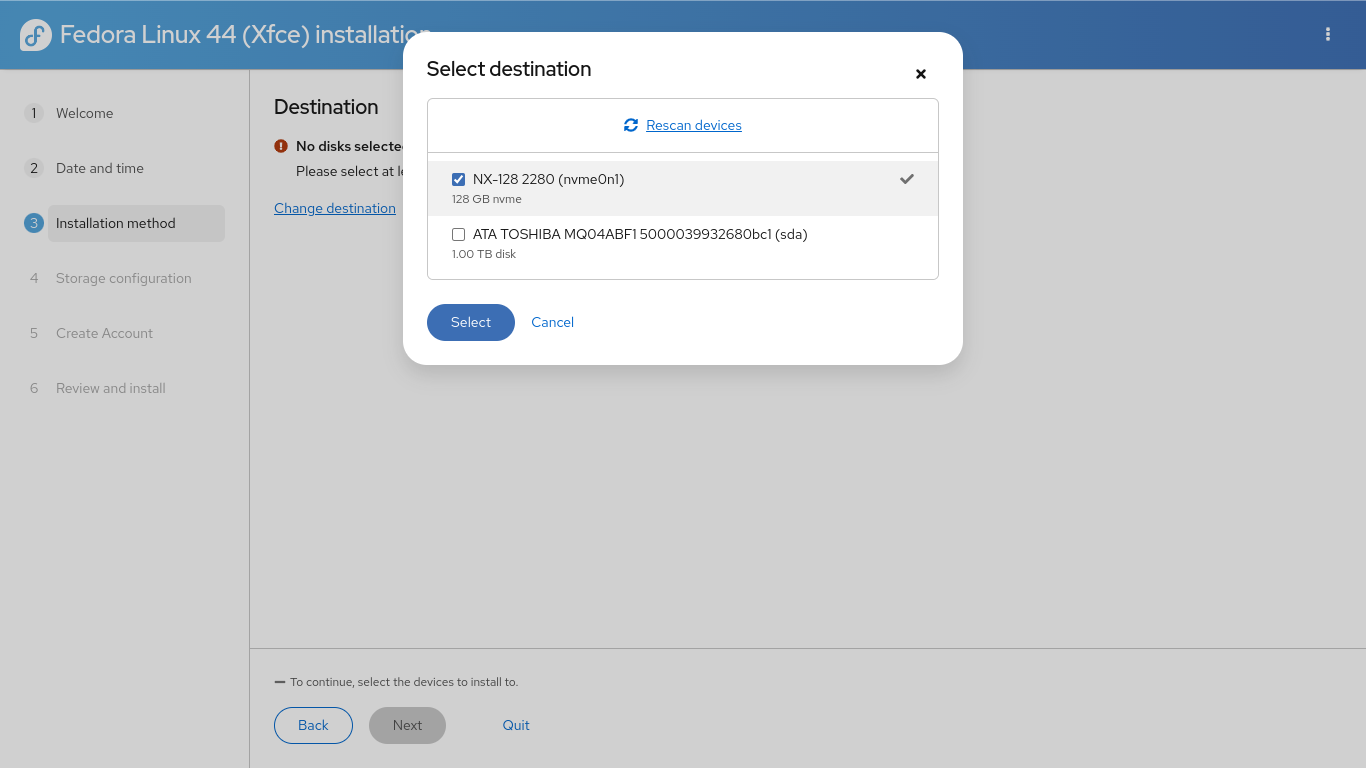Uncheck the NX-128 2280 (nvme0n1) checkbox
Screen dimensions: 1366x768
tap(459, 180)
